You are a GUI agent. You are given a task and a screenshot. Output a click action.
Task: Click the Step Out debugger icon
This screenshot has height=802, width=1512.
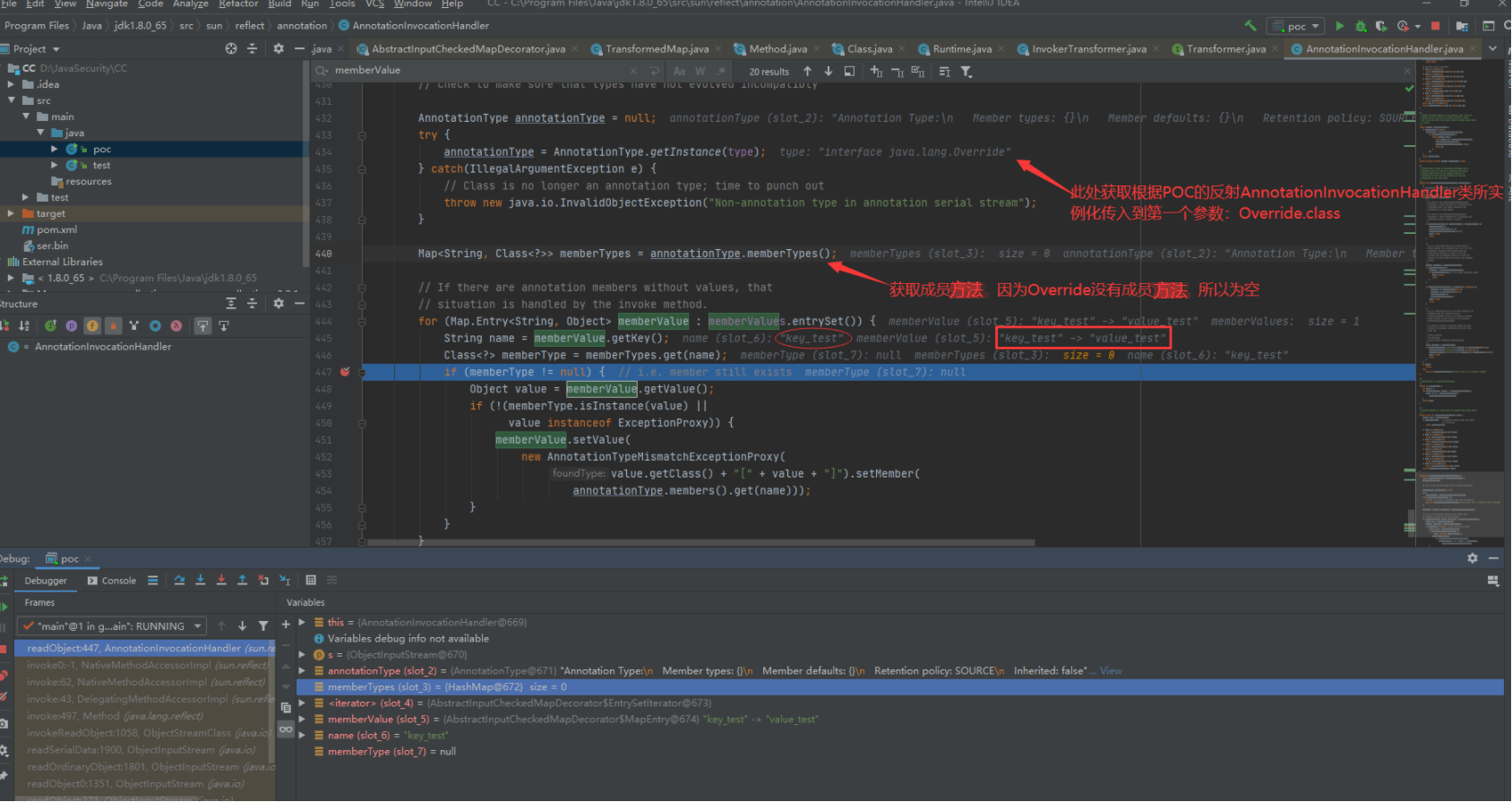[x=242, y=581]
